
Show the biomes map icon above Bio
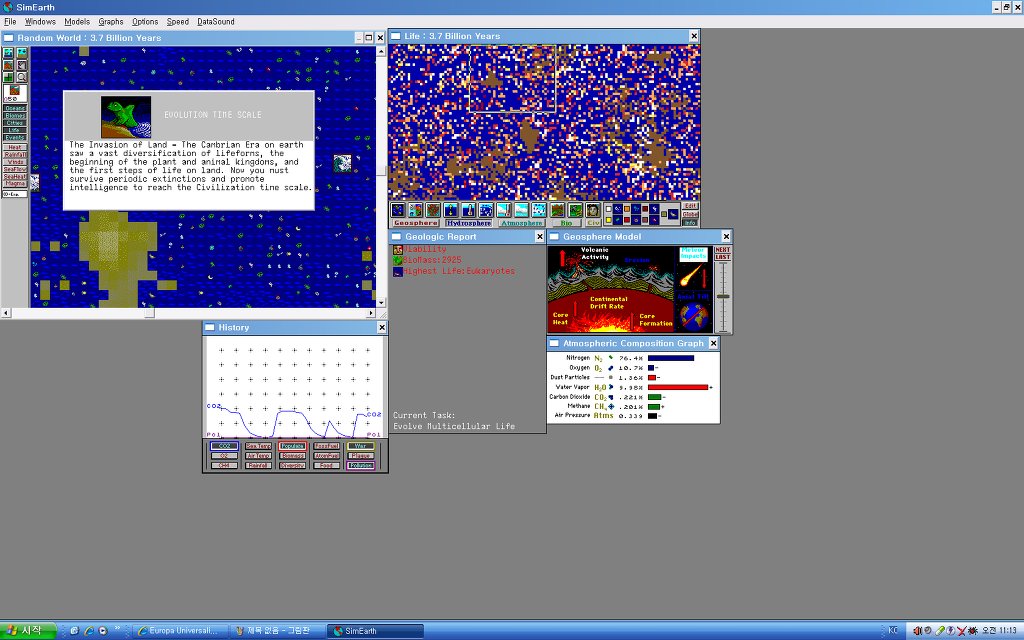point(557,210)
